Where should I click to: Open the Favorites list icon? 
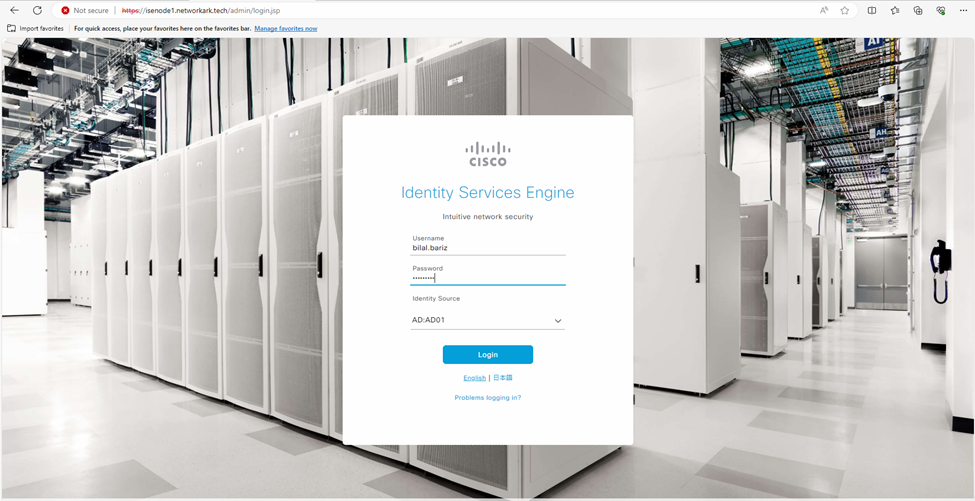click(x=895, y=10)
